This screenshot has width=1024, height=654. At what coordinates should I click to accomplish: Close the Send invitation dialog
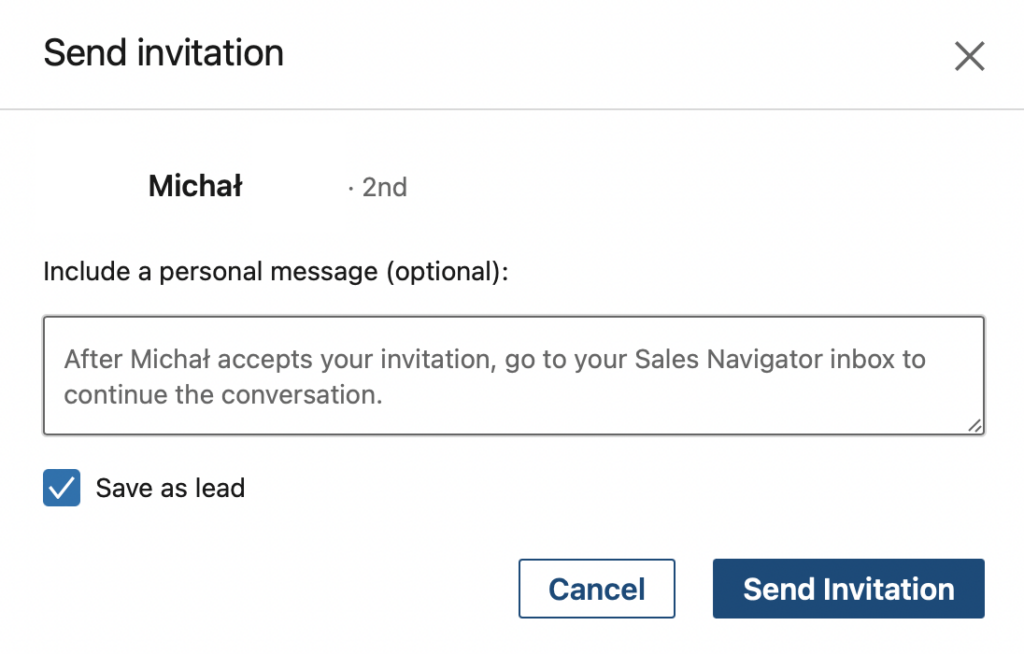[969, 57]
